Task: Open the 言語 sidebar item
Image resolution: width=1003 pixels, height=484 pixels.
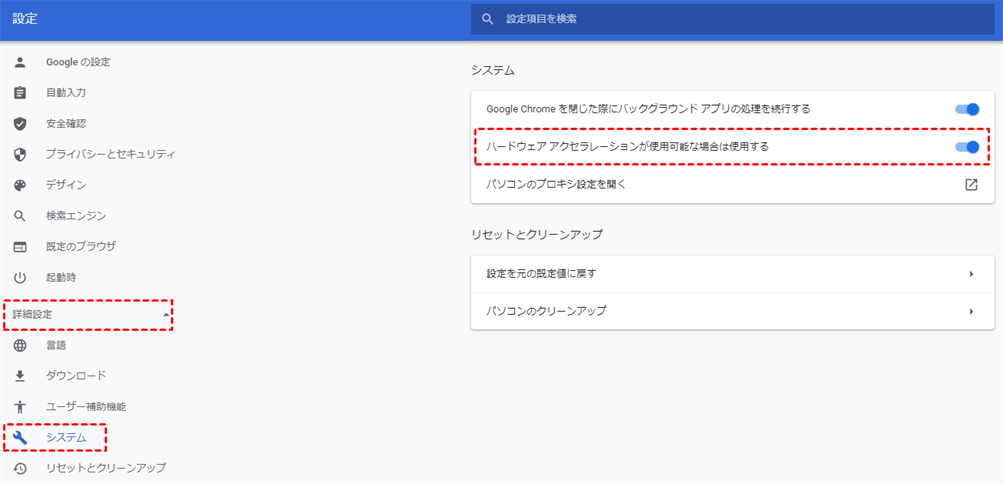Action: pyautogui.click(x=56, y=345)
